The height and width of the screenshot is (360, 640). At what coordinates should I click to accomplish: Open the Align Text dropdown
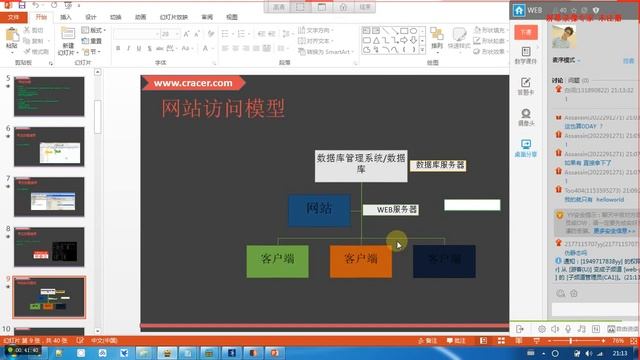pos(316,41)
